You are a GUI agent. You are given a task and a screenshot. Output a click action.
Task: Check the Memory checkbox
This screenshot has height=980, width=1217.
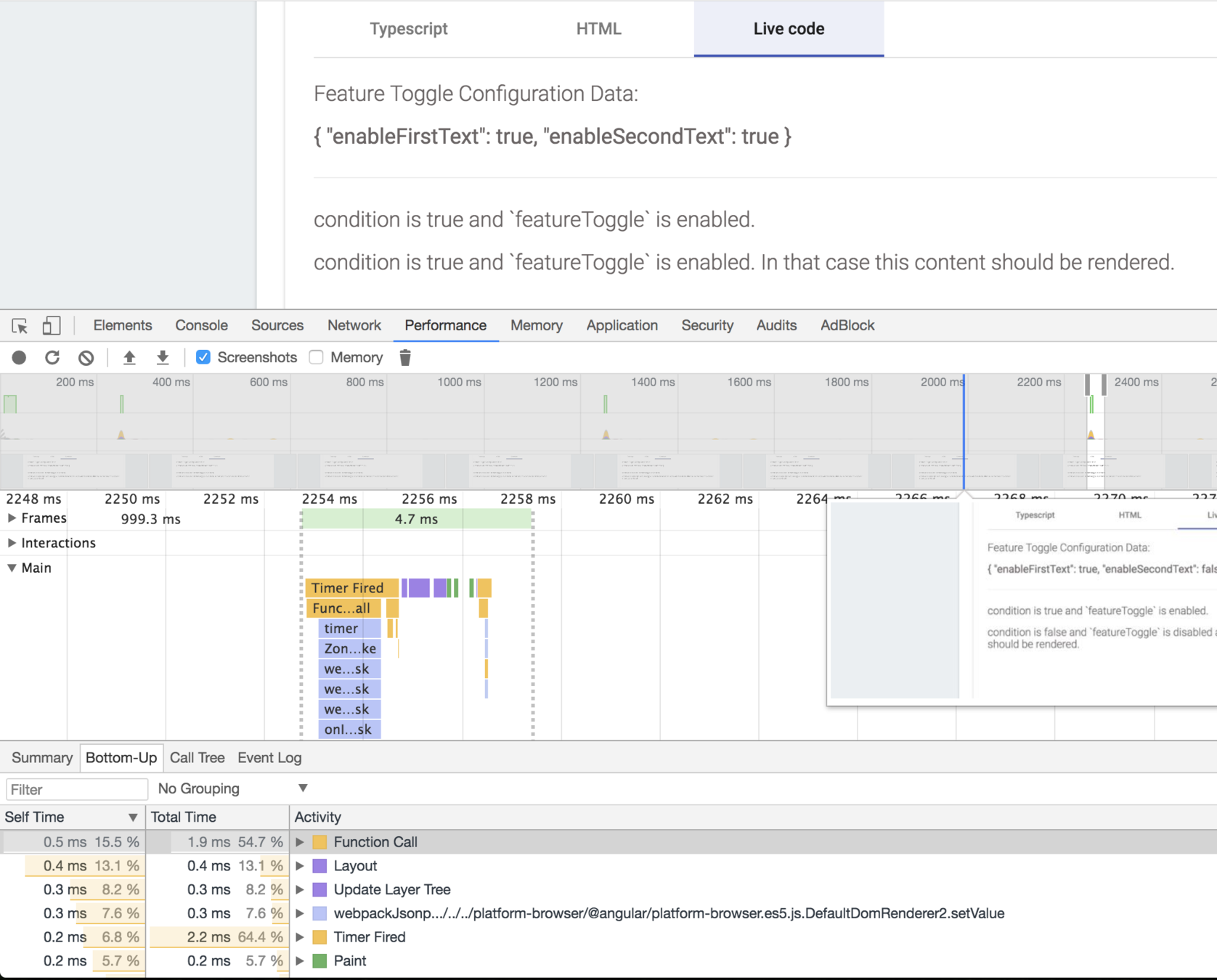point(316,357)
